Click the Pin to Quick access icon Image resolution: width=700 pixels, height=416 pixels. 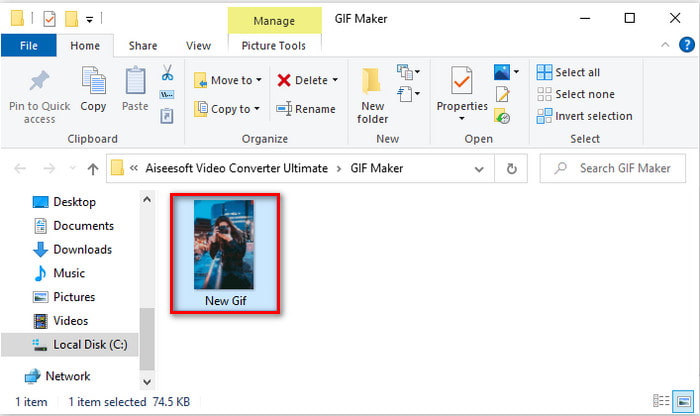tap(39, 83)
